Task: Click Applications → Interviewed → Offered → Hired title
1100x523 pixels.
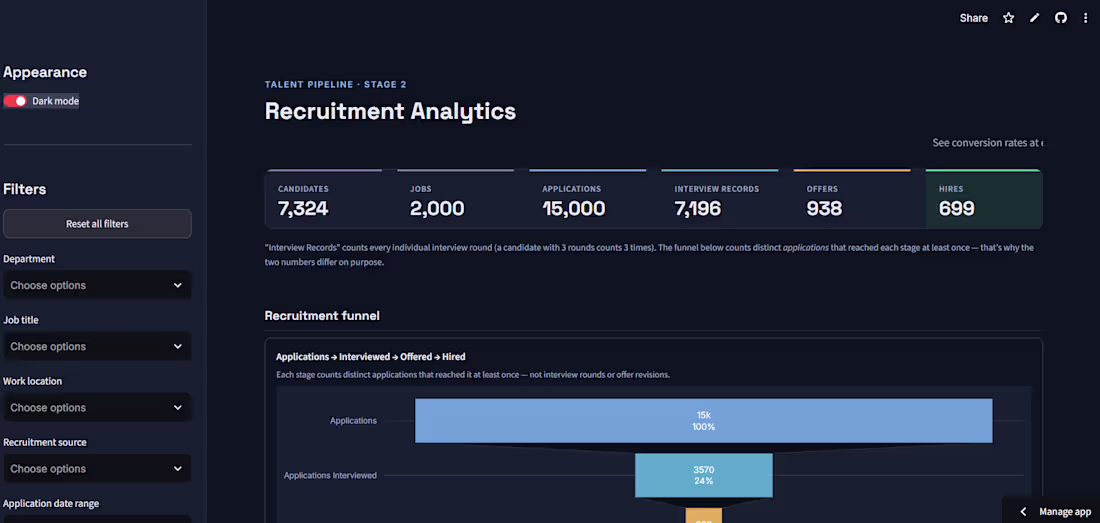Action: (370, 357)
